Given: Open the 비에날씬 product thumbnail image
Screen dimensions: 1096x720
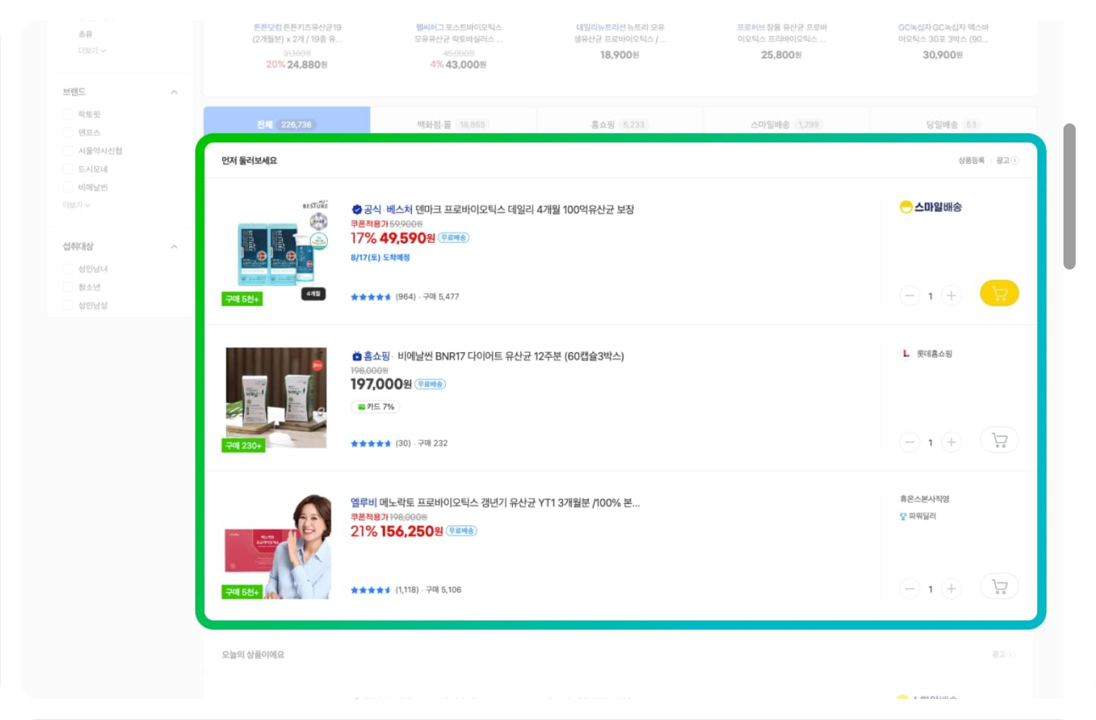Looking at the screenshot, I should pos(276,398).
